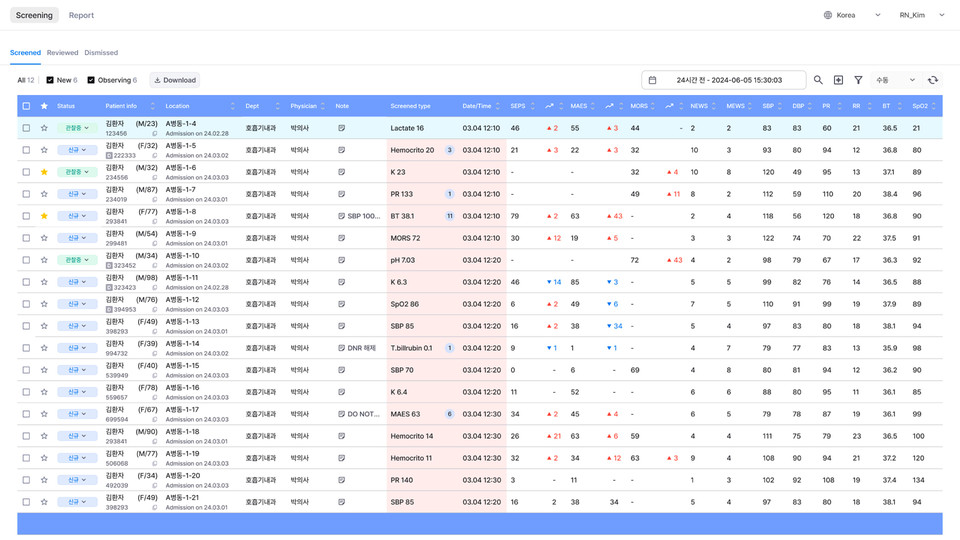Image resolution: width=960 pixels, height=540 pixels.
Task: Check the select-all header checkbox
Action: [26, 106]
